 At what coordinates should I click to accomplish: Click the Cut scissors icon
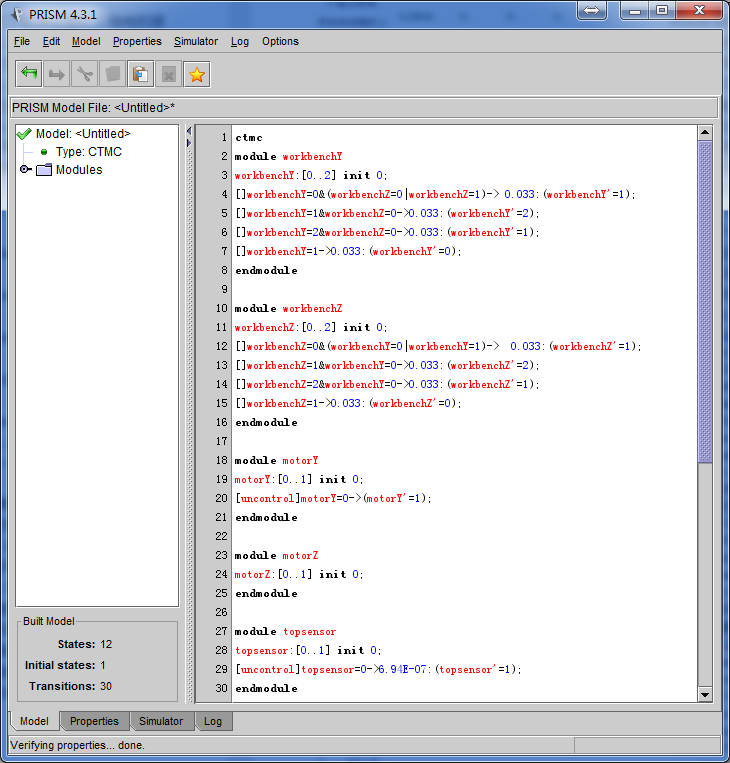click(x=85, y=74)
